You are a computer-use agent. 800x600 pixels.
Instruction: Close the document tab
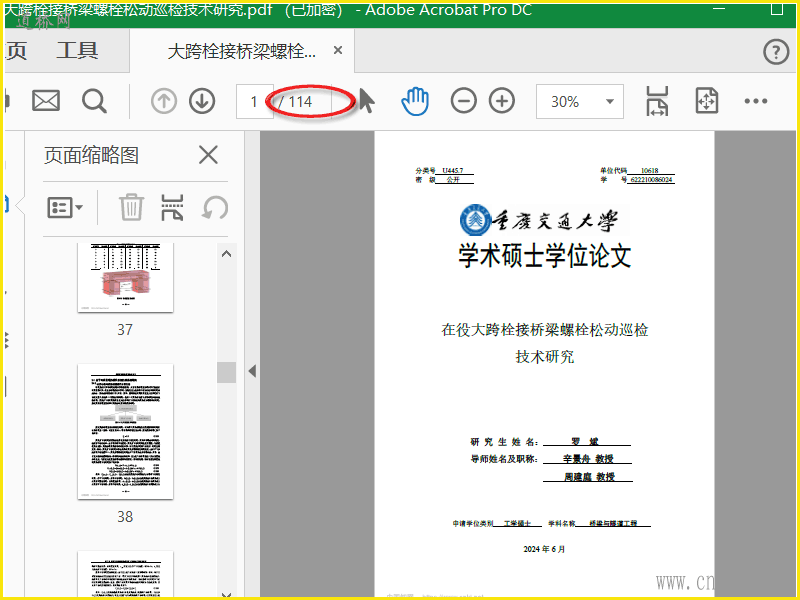point(338,50)
